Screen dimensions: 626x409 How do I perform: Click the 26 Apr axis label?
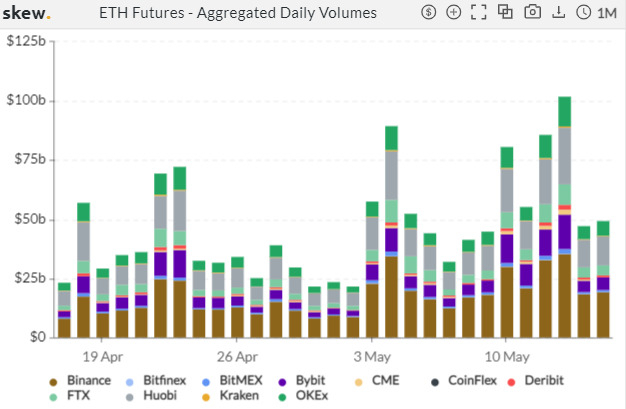[237, 357]
